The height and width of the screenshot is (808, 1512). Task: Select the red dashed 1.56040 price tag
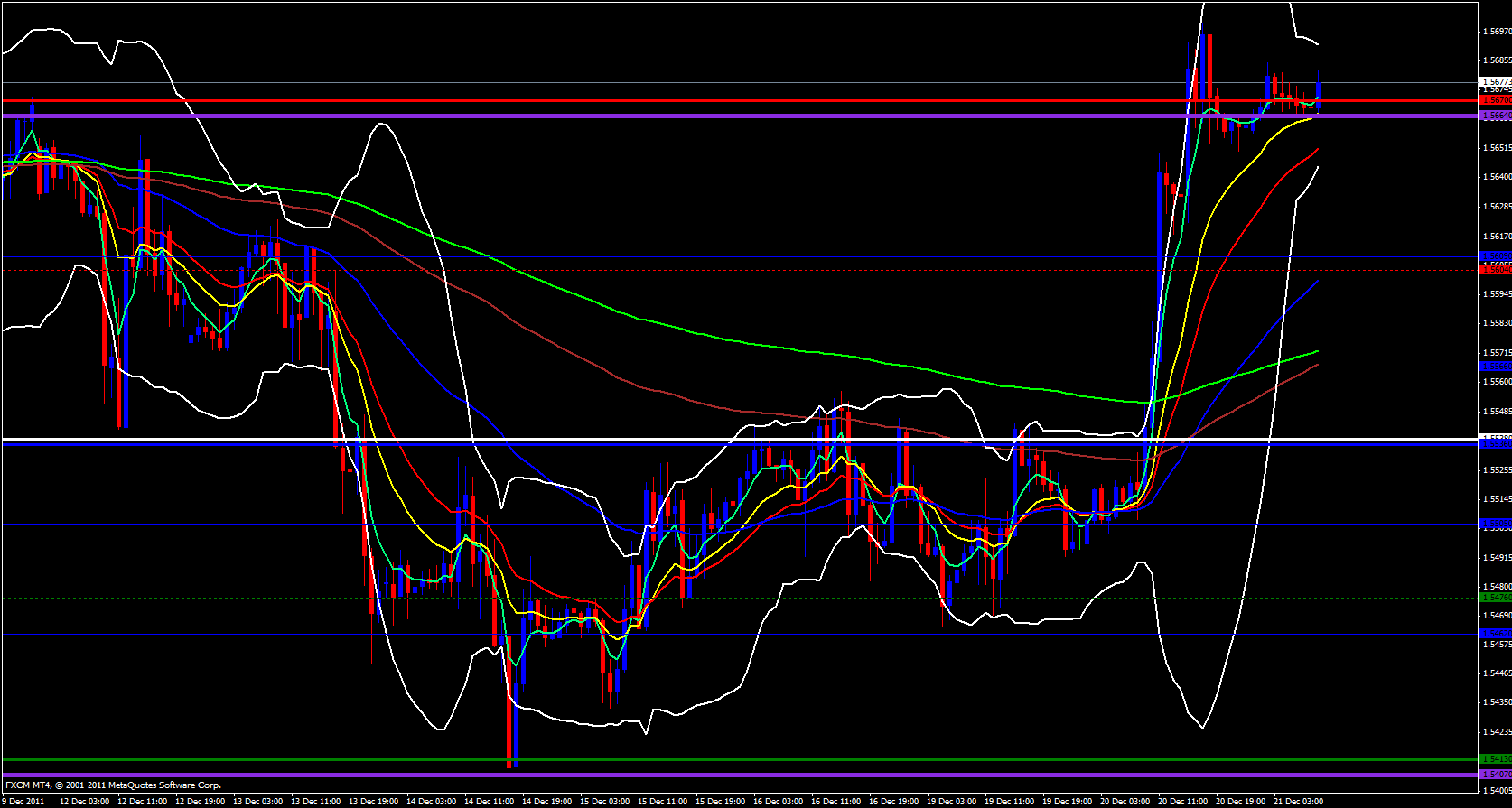[1496, 269]
